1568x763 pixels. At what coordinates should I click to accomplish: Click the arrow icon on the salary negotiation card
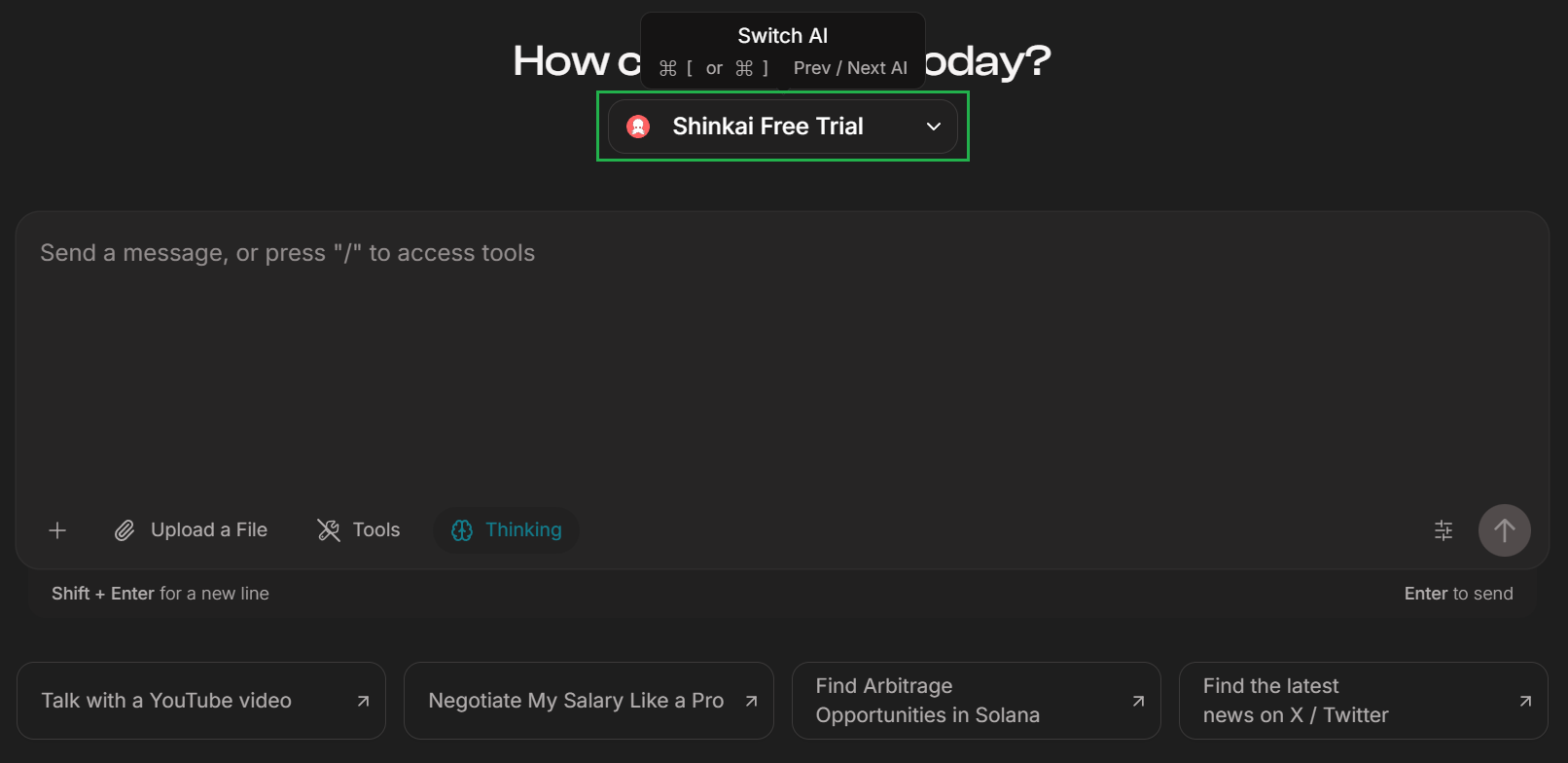pos(750,700)
